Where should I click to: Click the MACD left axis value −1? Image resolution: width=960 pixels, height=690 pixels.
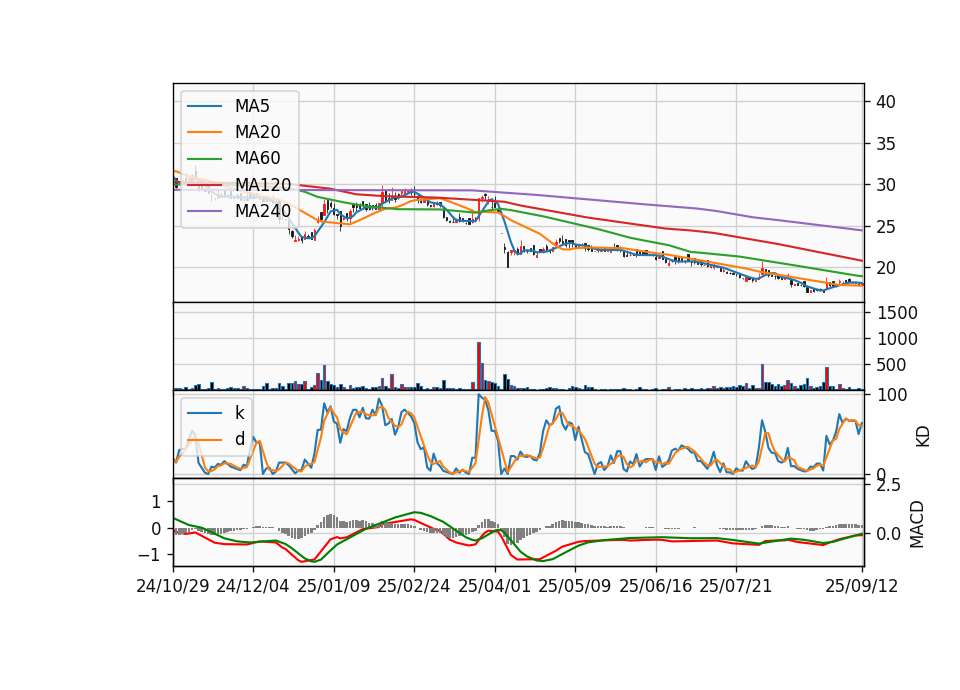point(150,555)
